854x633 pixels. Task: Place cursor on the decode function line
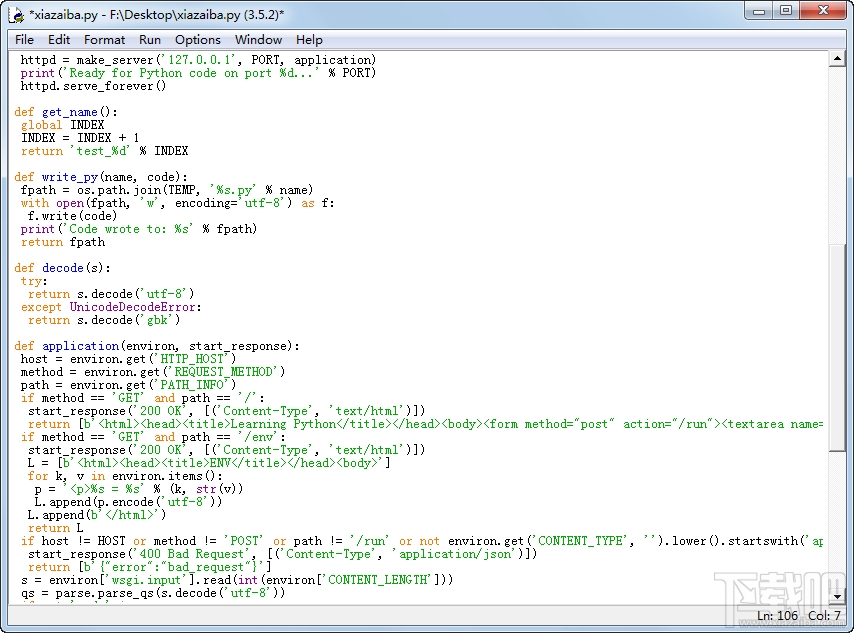[62, 267]
